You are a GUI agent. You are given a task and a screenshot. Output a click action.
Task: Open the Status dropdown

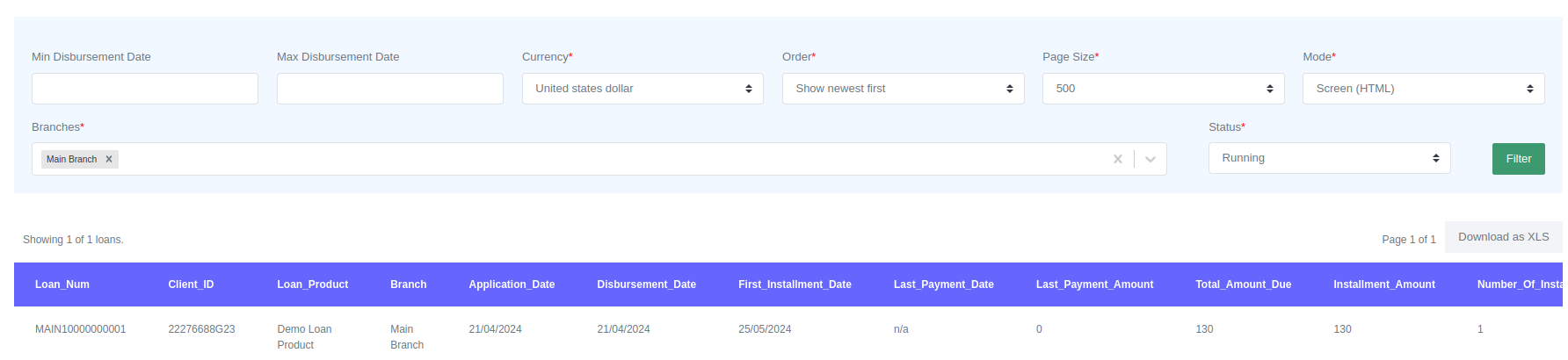tap(1329, 158)
